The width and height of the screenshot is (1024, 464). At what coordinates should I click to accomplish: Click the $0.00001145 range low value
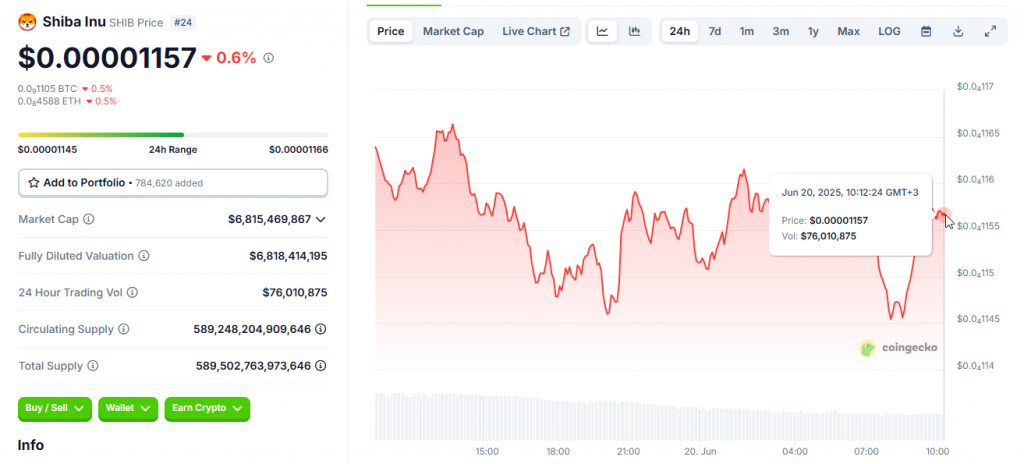pos(48,150)
